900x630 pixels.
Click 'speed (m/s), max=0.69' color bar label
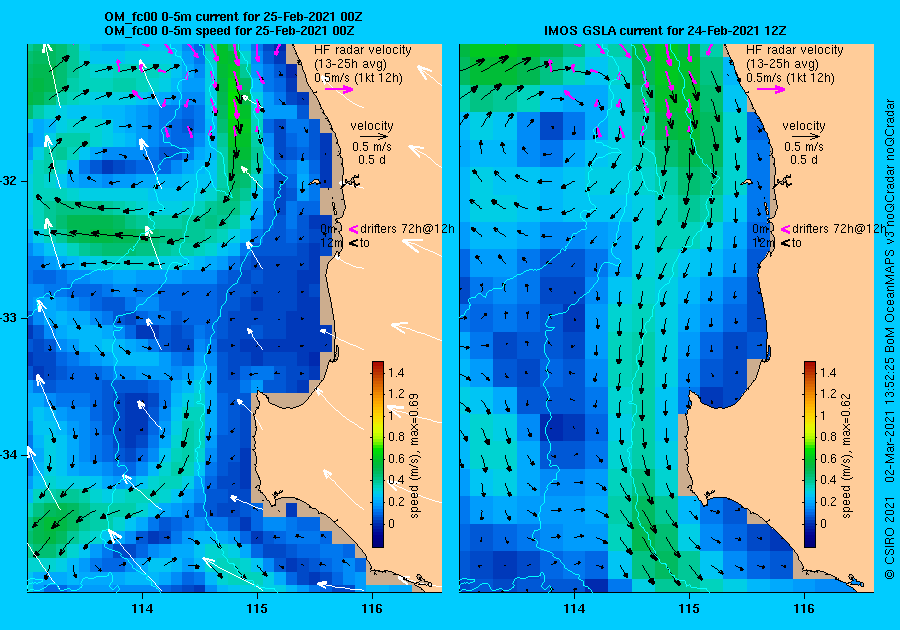pyautogui.click(x=414, y=456)
